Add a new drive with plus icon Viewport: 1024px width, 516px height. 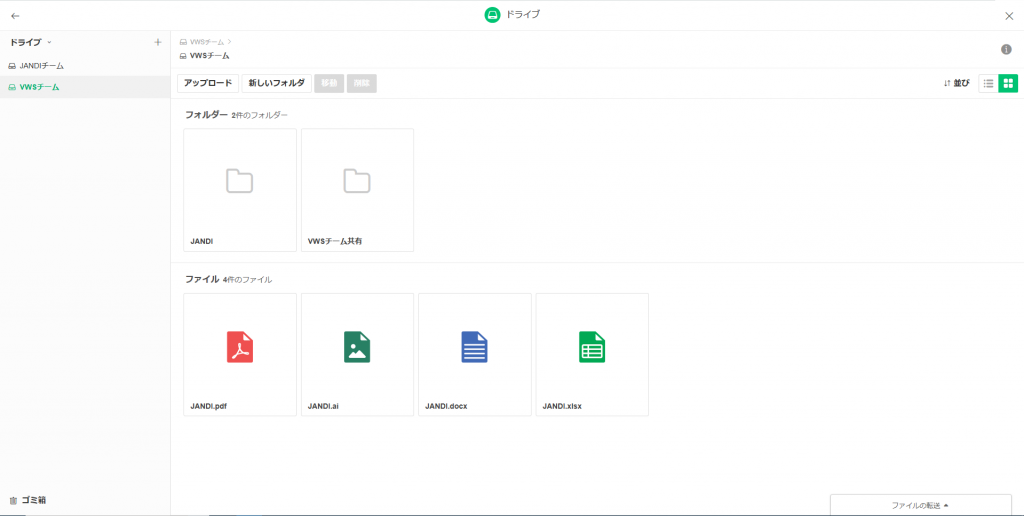[157, 42]
